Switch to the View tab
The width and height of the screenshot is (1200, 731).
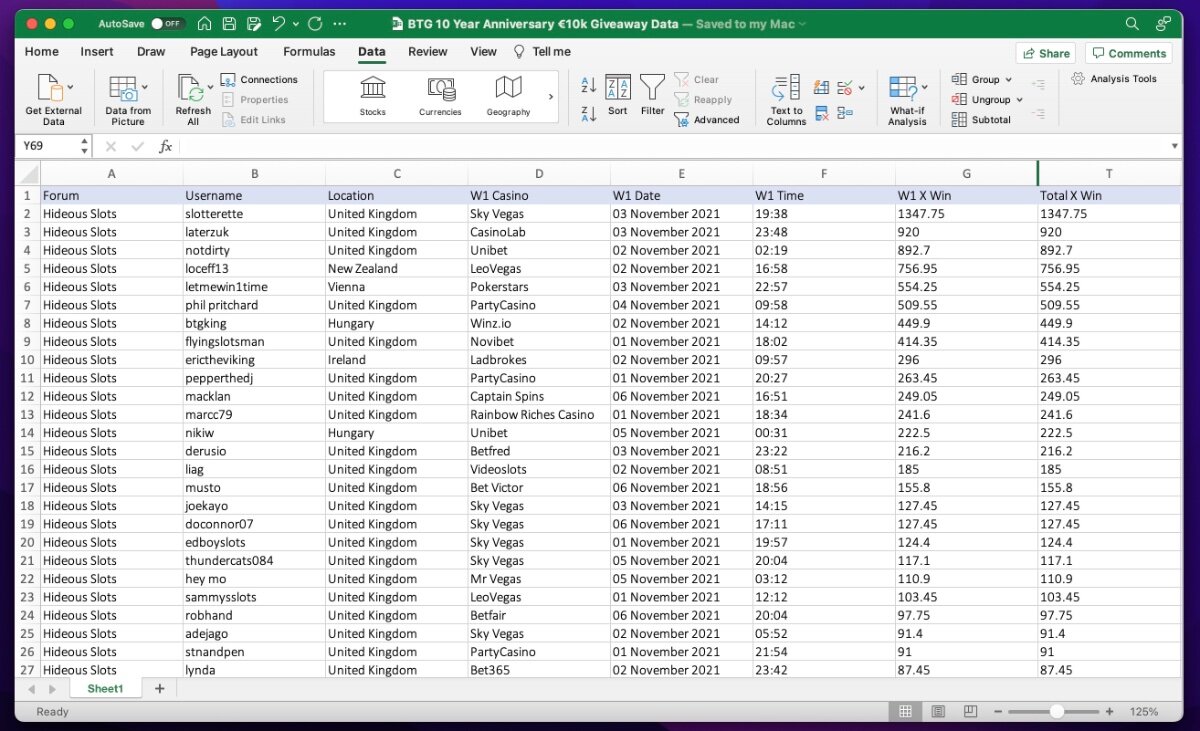pyautogui.click(x=483, y=52)
